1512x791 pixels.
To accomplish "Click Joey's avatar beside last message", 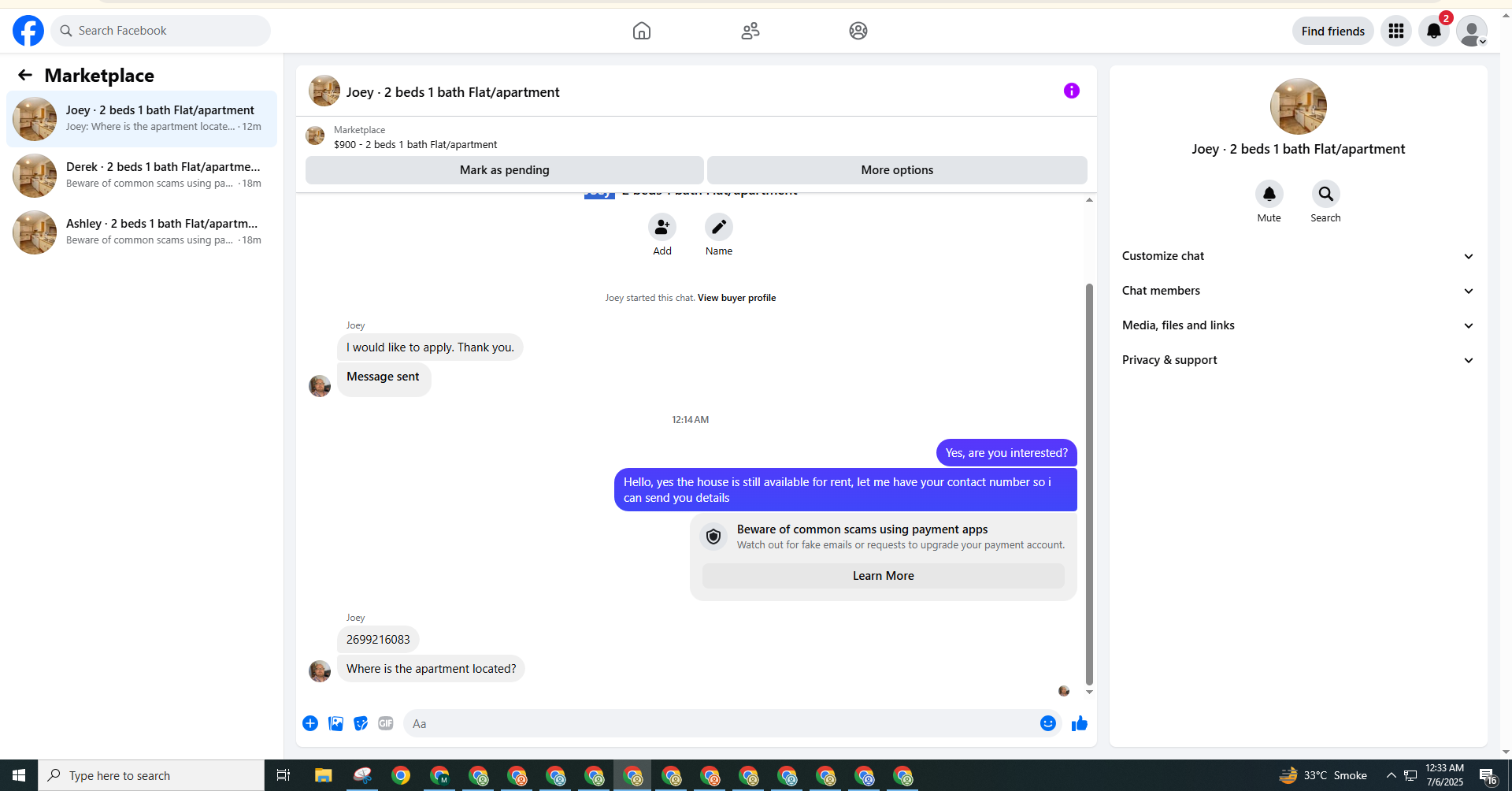I will coord(320,671).
